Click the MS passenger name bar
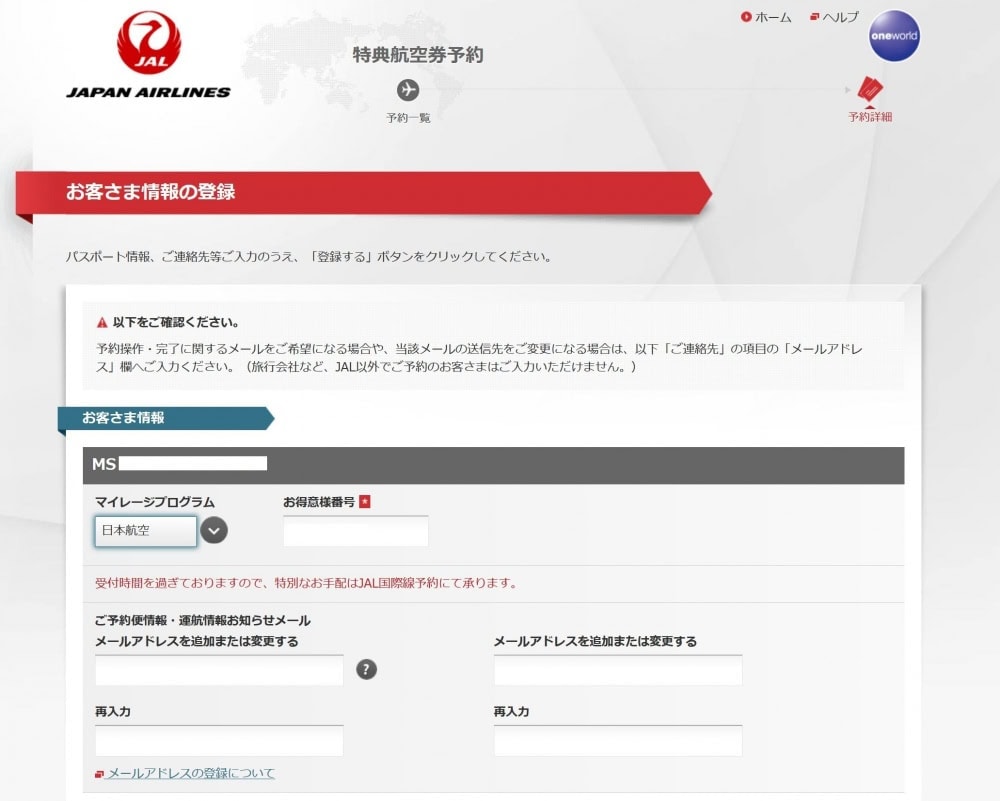Screen dimensions: 1000x801 pyautogui.click(x=494, y=465)
